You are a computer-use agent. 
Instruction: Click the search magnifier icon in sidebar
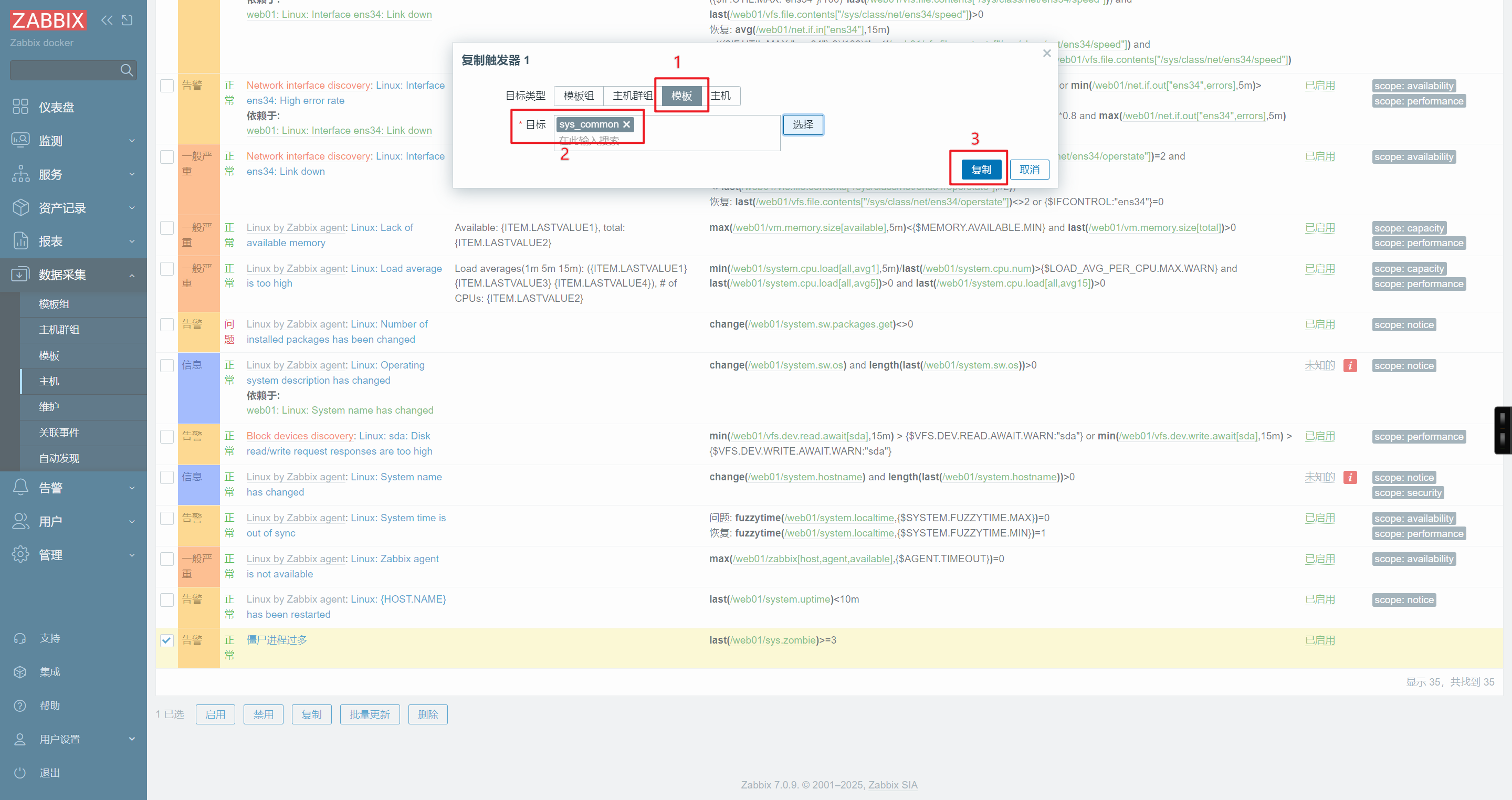click(x=126, y=70)
